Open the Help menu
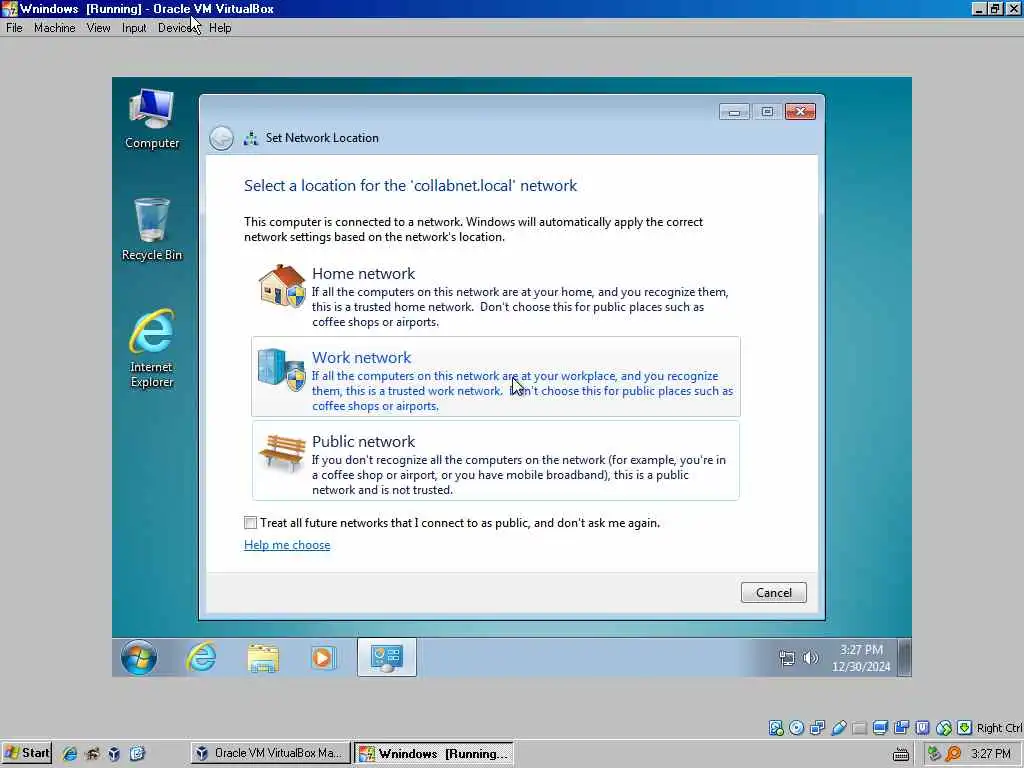 (x=220, y=27)
